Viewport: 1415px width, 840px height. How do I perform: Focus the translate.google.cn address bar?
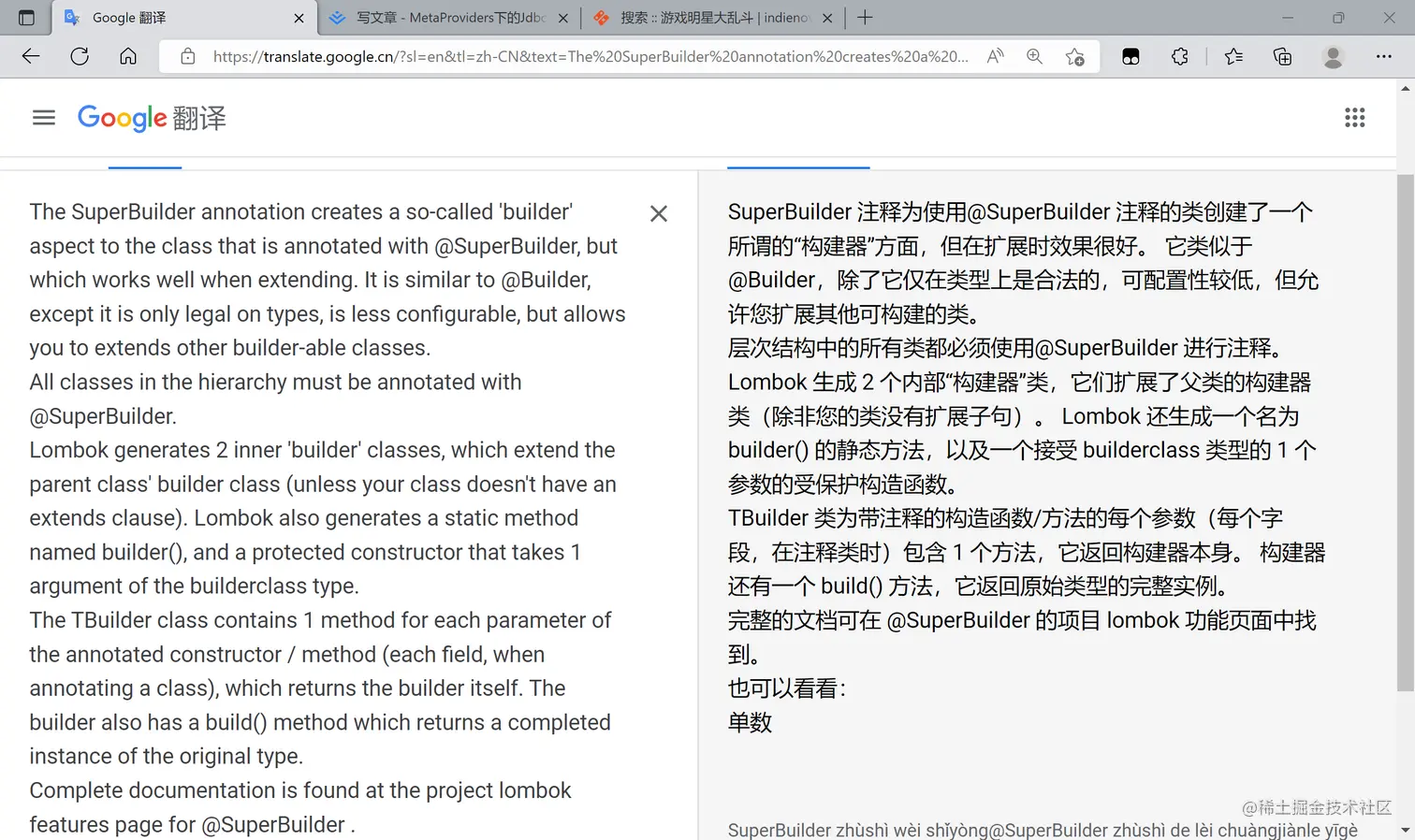(x=590, y=56)
